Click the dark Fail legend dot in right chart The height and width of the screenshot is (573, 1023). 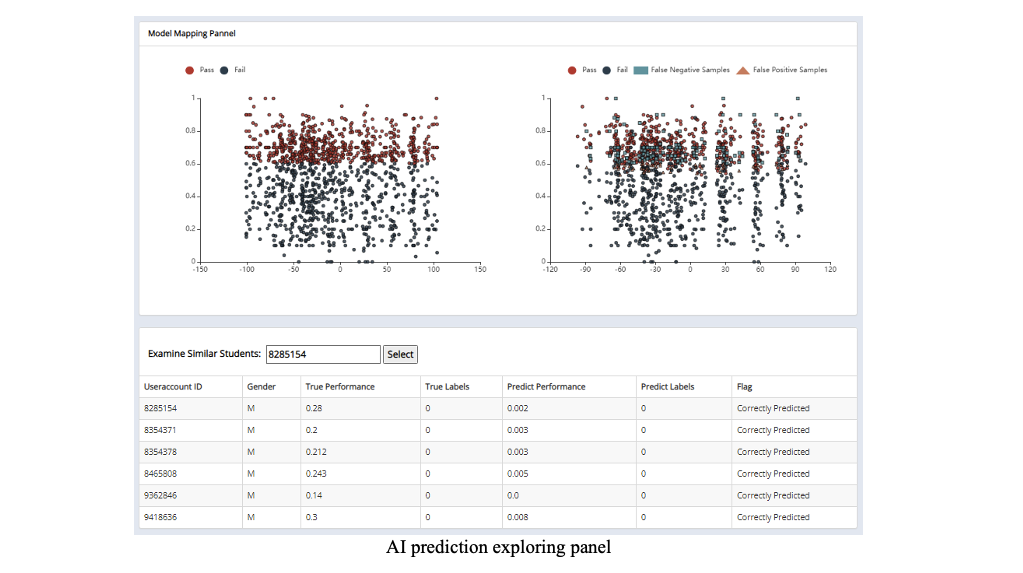pyautogui.click(x=606, y=70)
